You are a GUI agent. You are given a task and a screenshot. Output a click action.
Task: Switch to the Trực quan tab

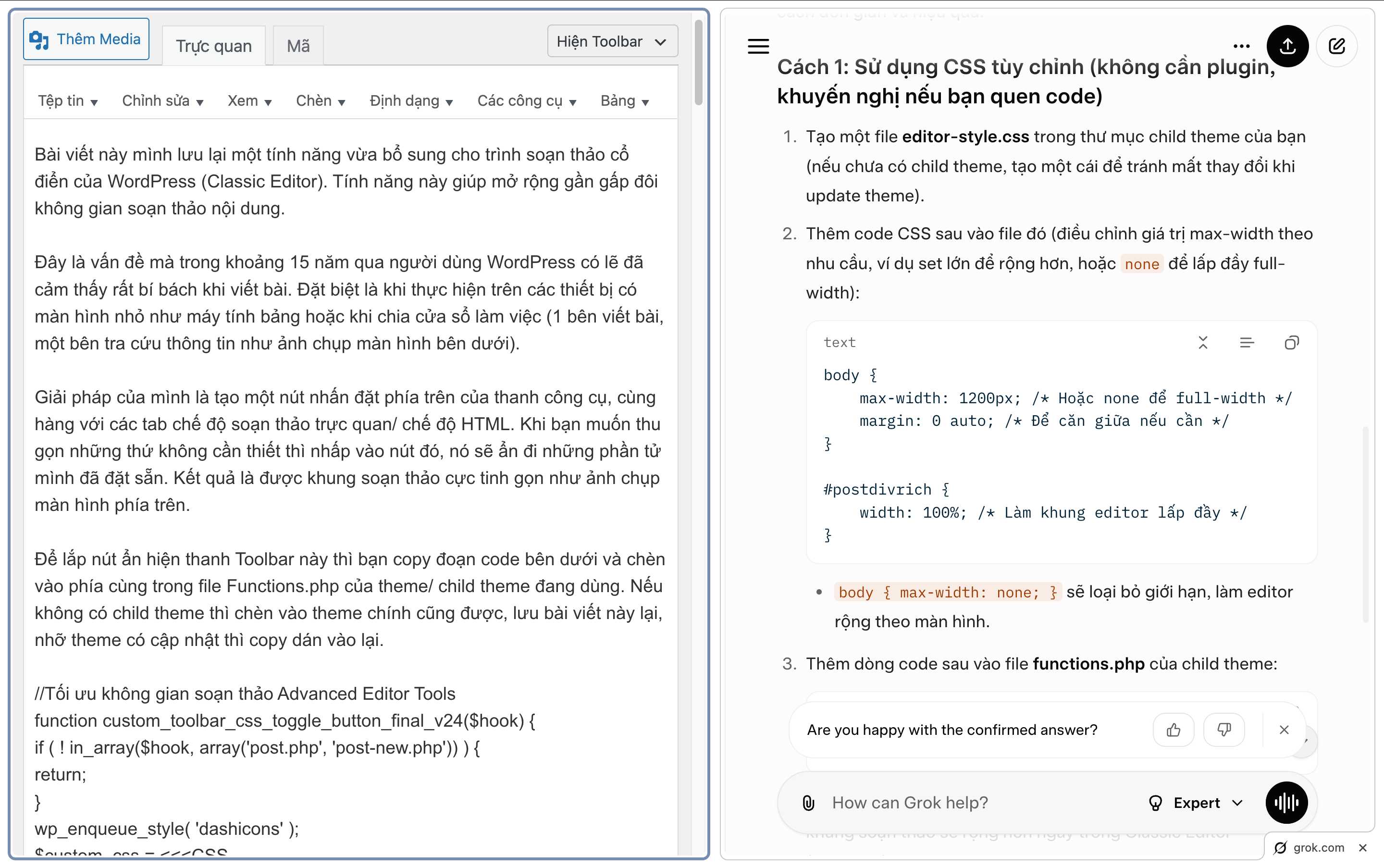(x=213, y=46)
